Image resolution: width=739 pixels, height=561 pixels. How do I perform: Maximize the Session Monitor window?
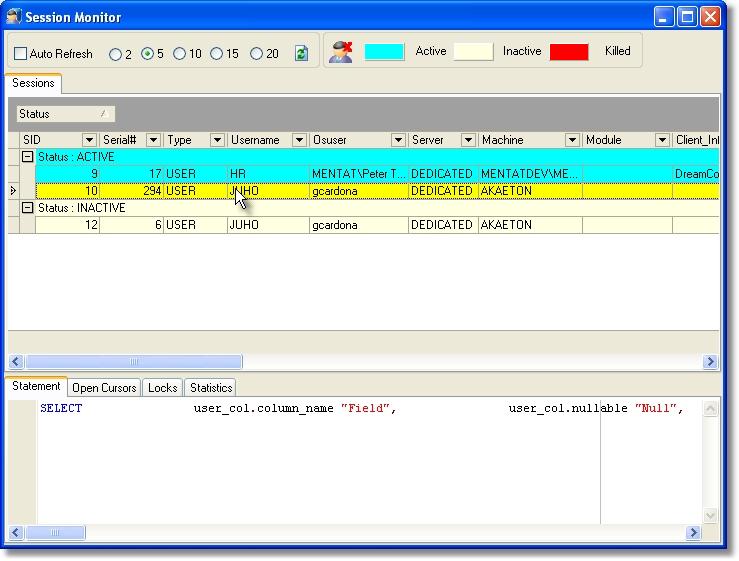coord(687,17)
